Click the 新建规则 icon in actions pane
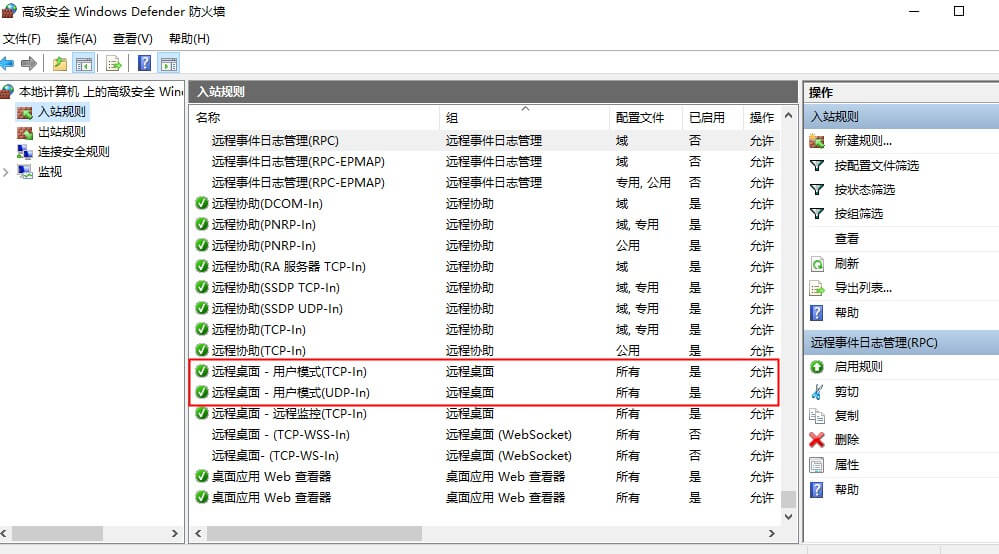The width and height of the screenshot is (999, 554). click(817, 141)
